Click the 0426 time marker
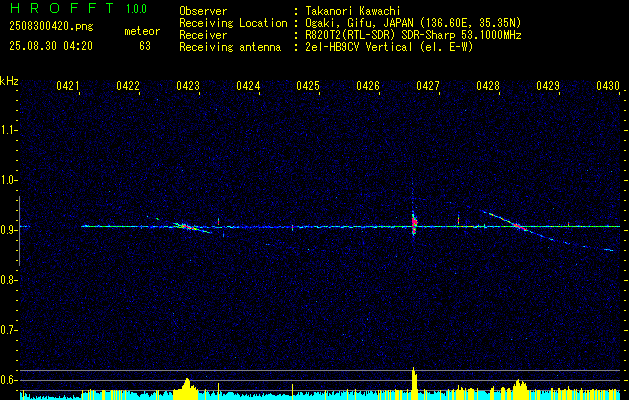629x400 pixels. [368, 86]
